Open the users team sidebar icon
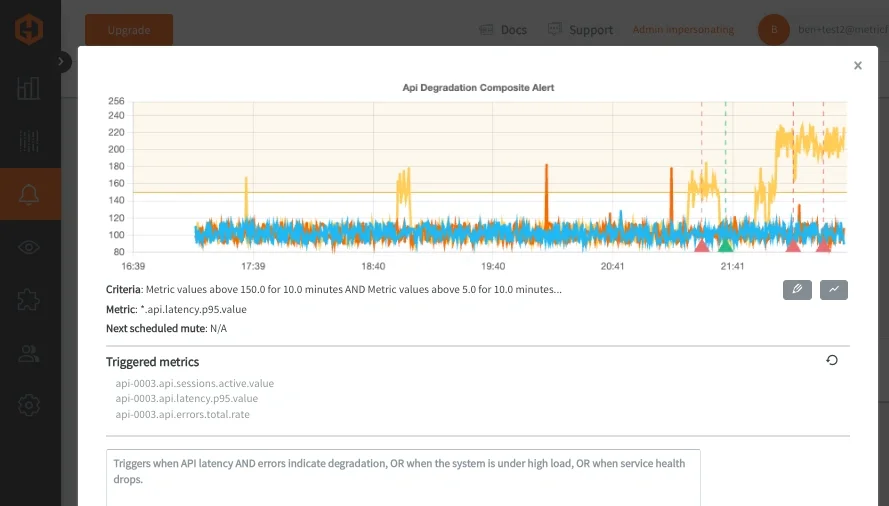This screenshot has width=889, height=506. click(x=29, y=353)
